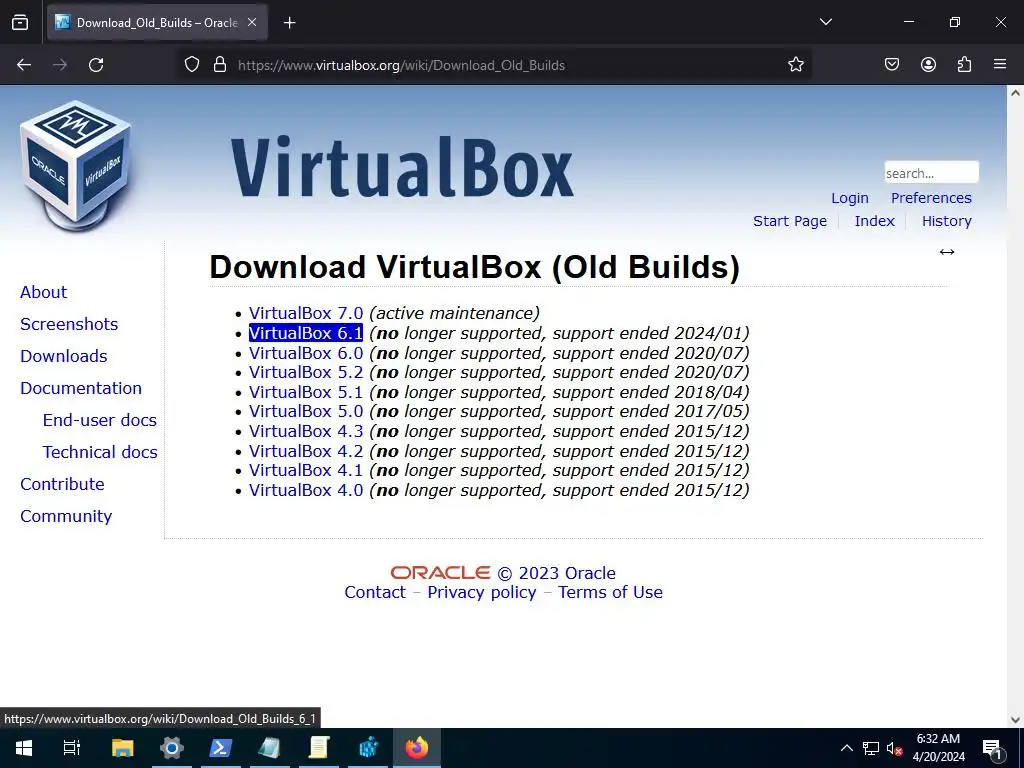Open the VirtualBox 6.0 link
The height and width of the screenshot is (768, 1024).
pyautogui.click(x=306, y=353)
